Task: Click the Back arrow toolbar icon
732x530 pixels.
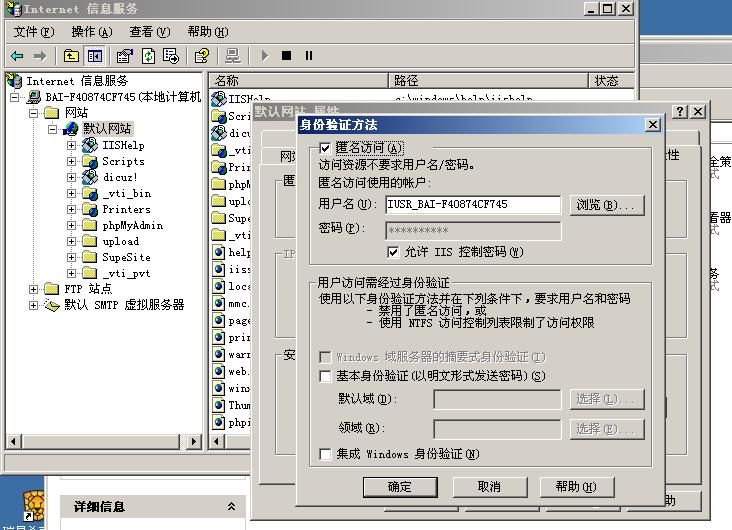Action: click(17, 56)
